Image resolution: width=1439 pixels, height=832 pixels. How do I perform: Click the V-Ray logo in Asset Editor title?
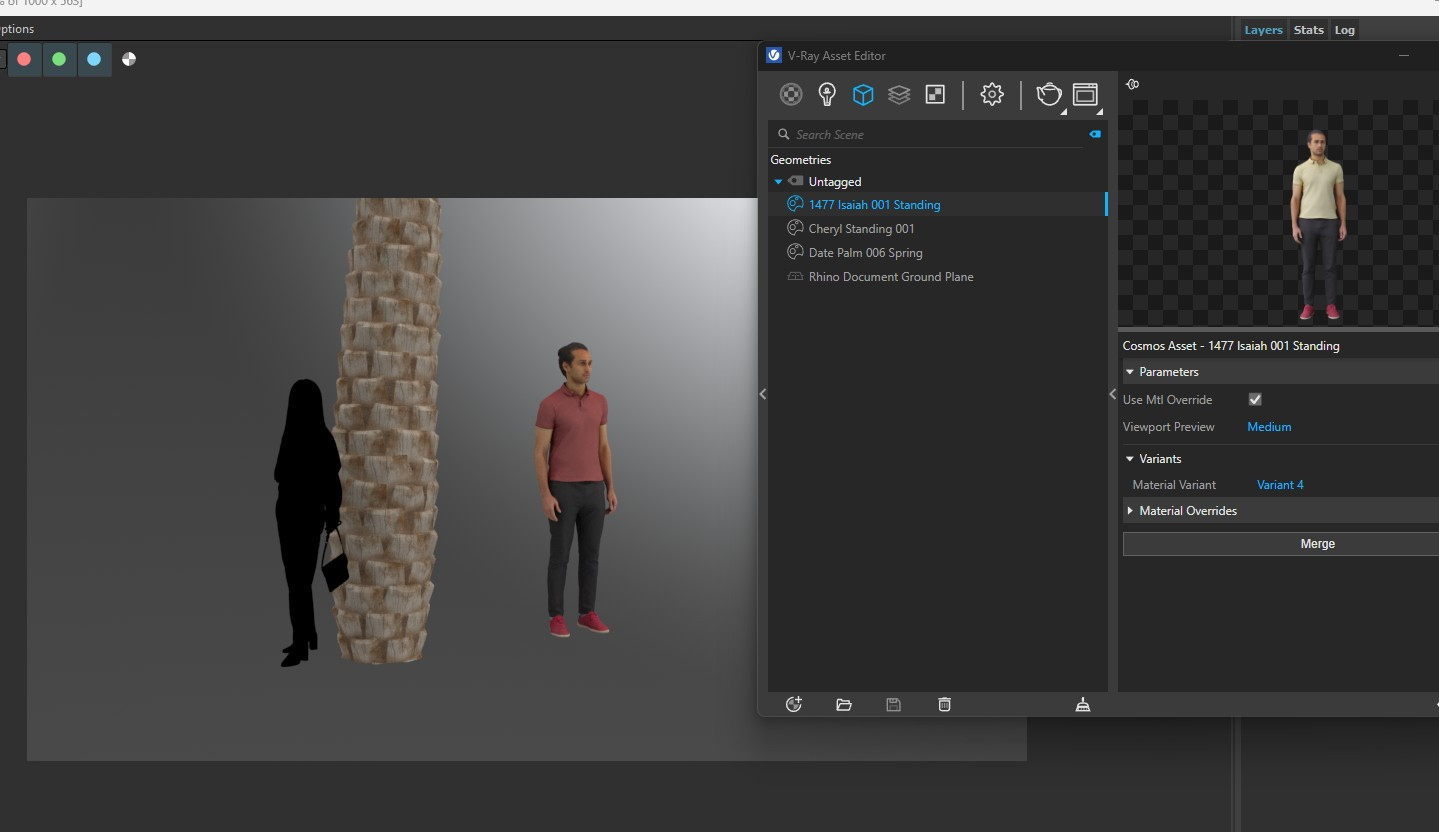[x=774, y=56]
